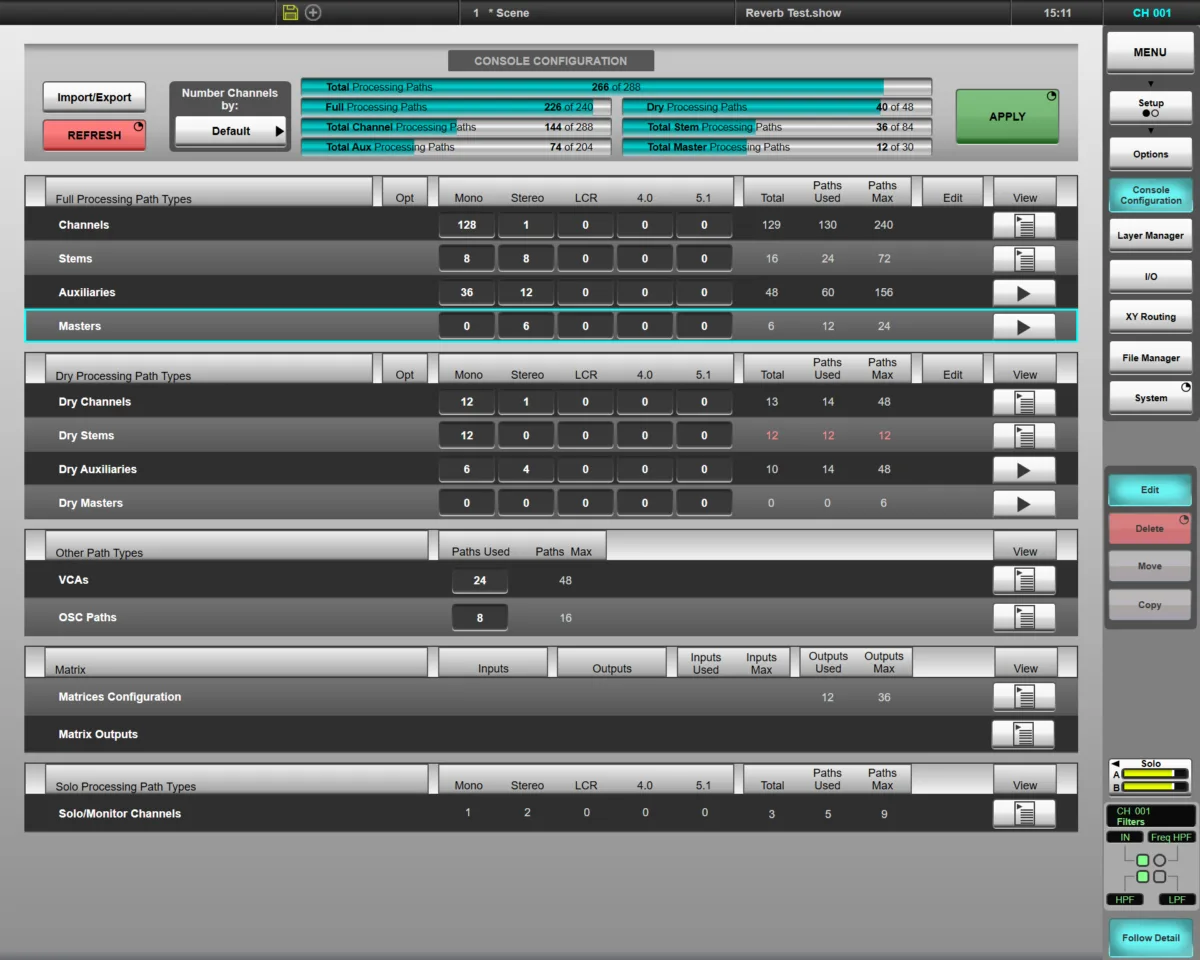Open the System menu item
1200x960 pixels.
point(1150,398)
